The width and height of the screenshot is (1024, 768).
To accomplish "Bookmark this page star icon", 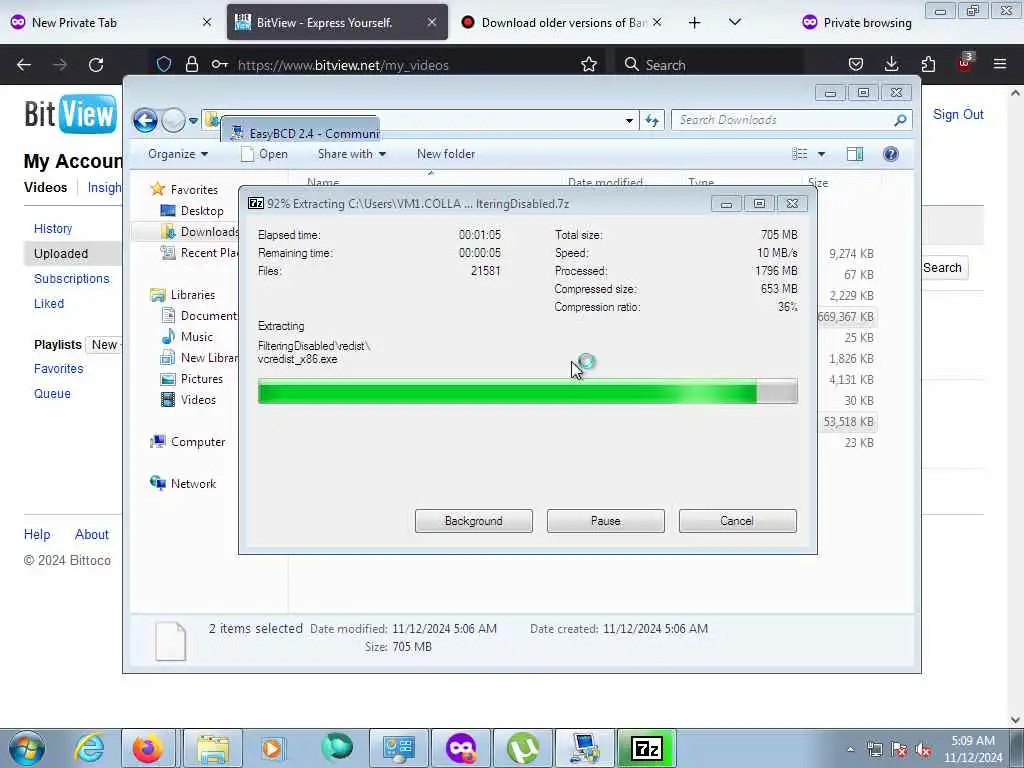I will click(x=588, y=64).
